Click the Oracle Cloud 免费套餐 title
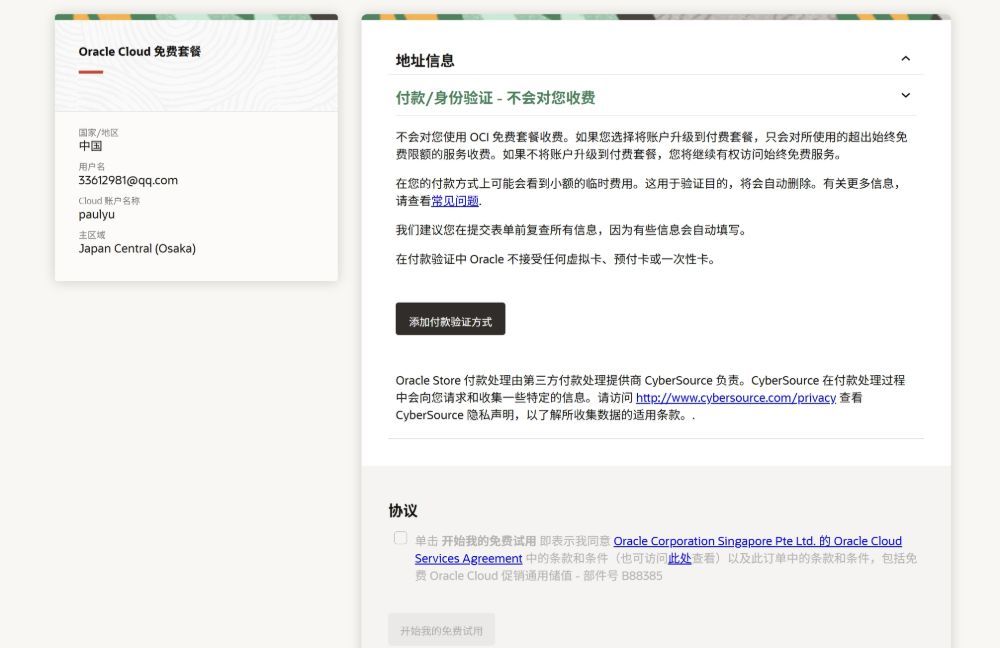Screen dimensions: 1000x648 140,52
